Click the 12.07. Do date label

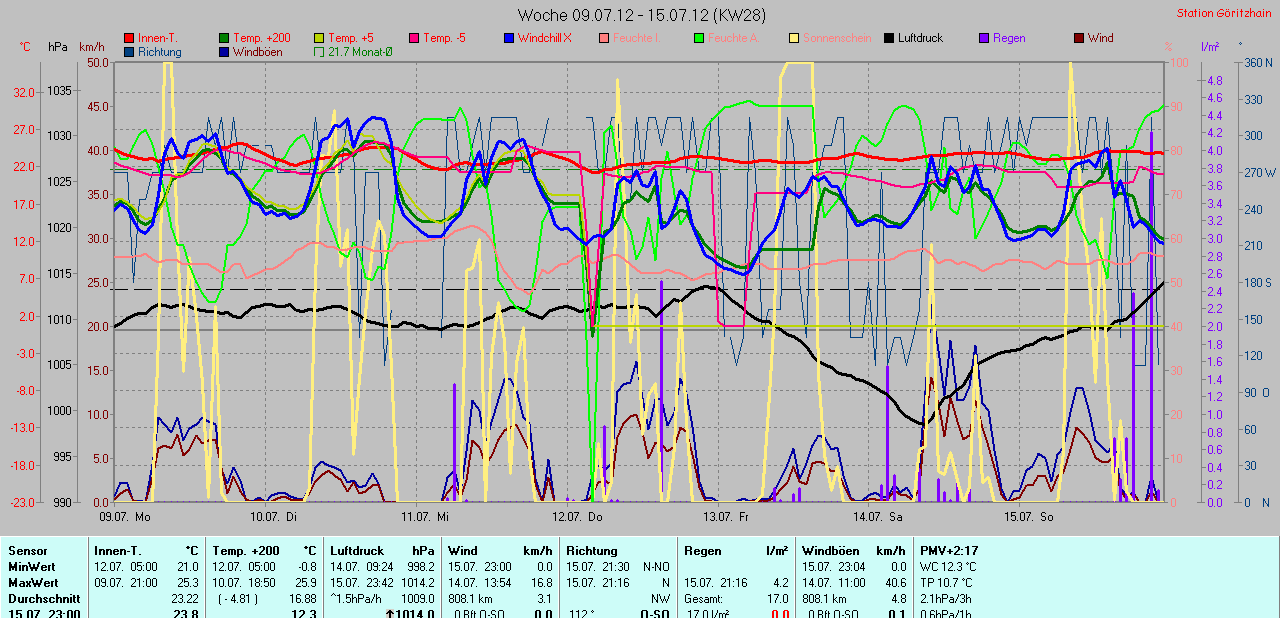(x=575, y=517)
